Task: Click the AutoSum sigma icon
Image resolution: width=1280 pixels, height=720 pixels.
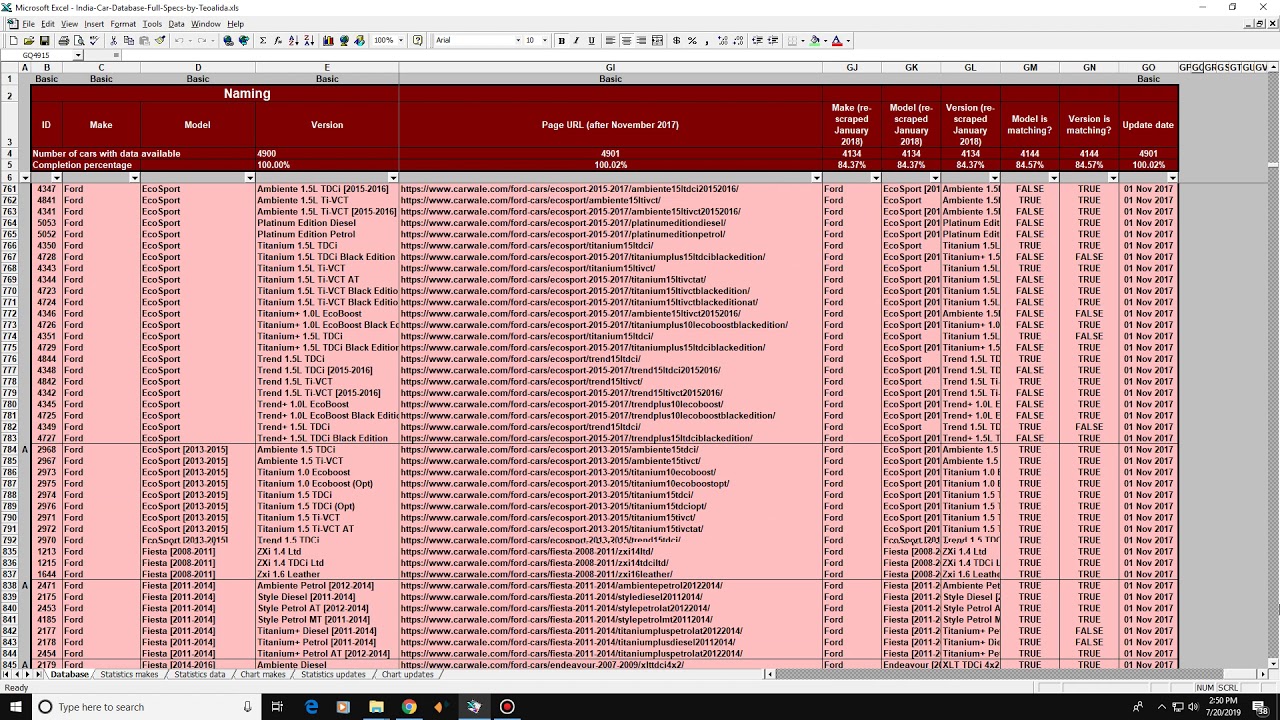Action: coord(263,40)
